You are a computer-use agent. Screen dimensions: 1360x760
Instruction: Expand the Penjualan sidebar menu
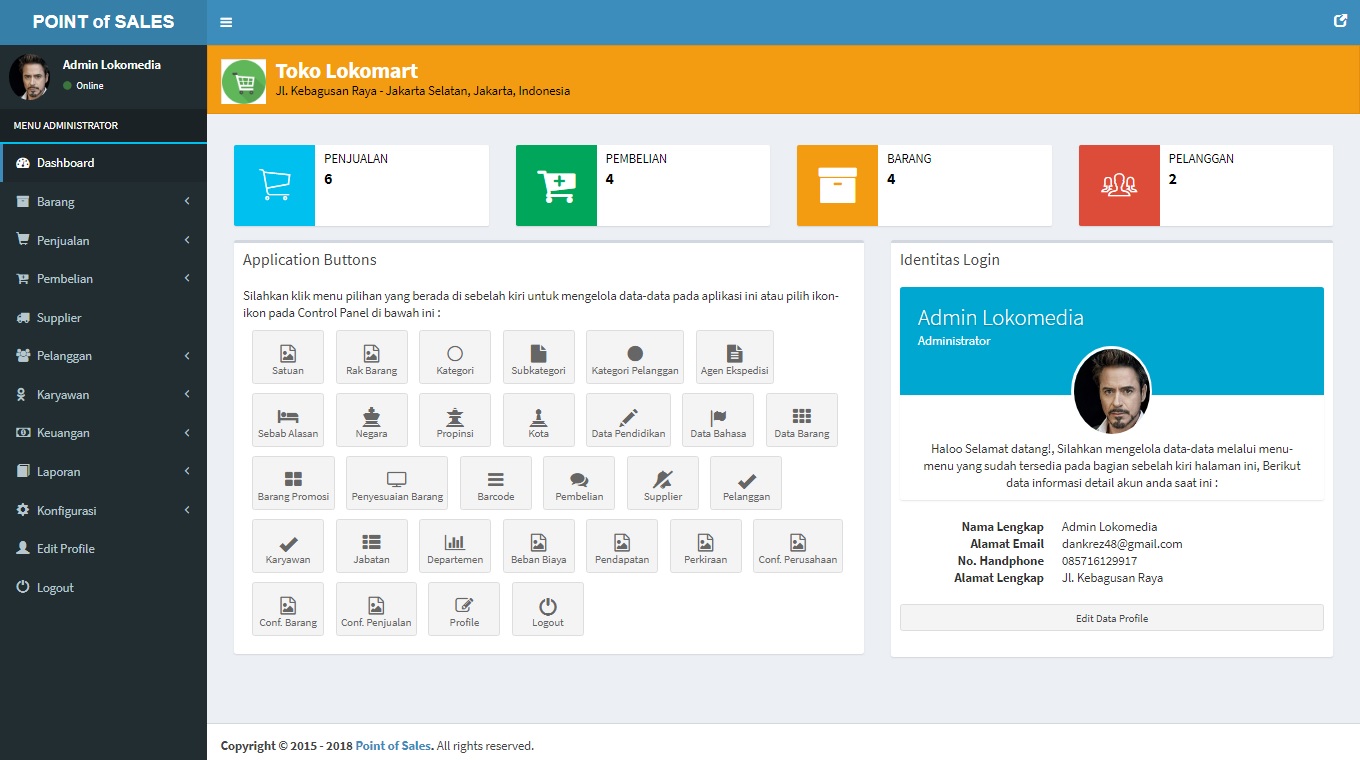pyautogui.click(x=103, y=241)
